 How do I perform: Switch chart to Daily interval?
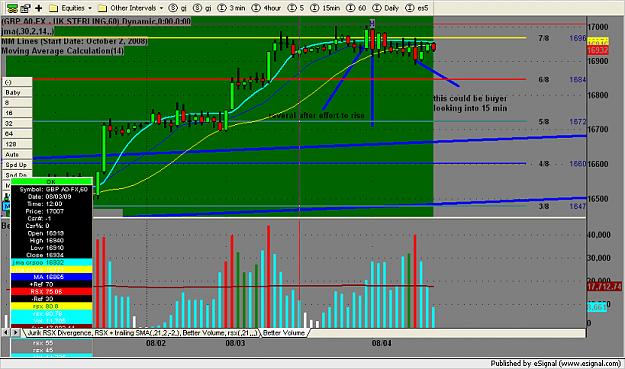(385, 8)
